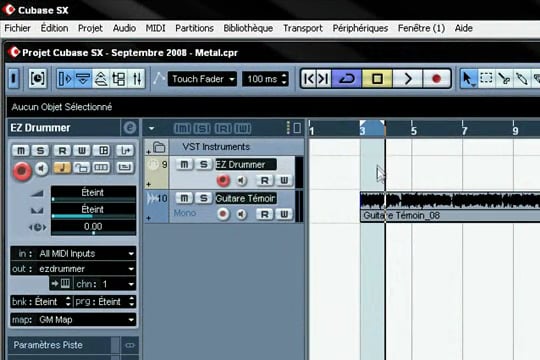Viewport: 540px width, 360px height.
Task: Open the 'in: All MIDI Inputs' dropdown
Action: [73, 254]
